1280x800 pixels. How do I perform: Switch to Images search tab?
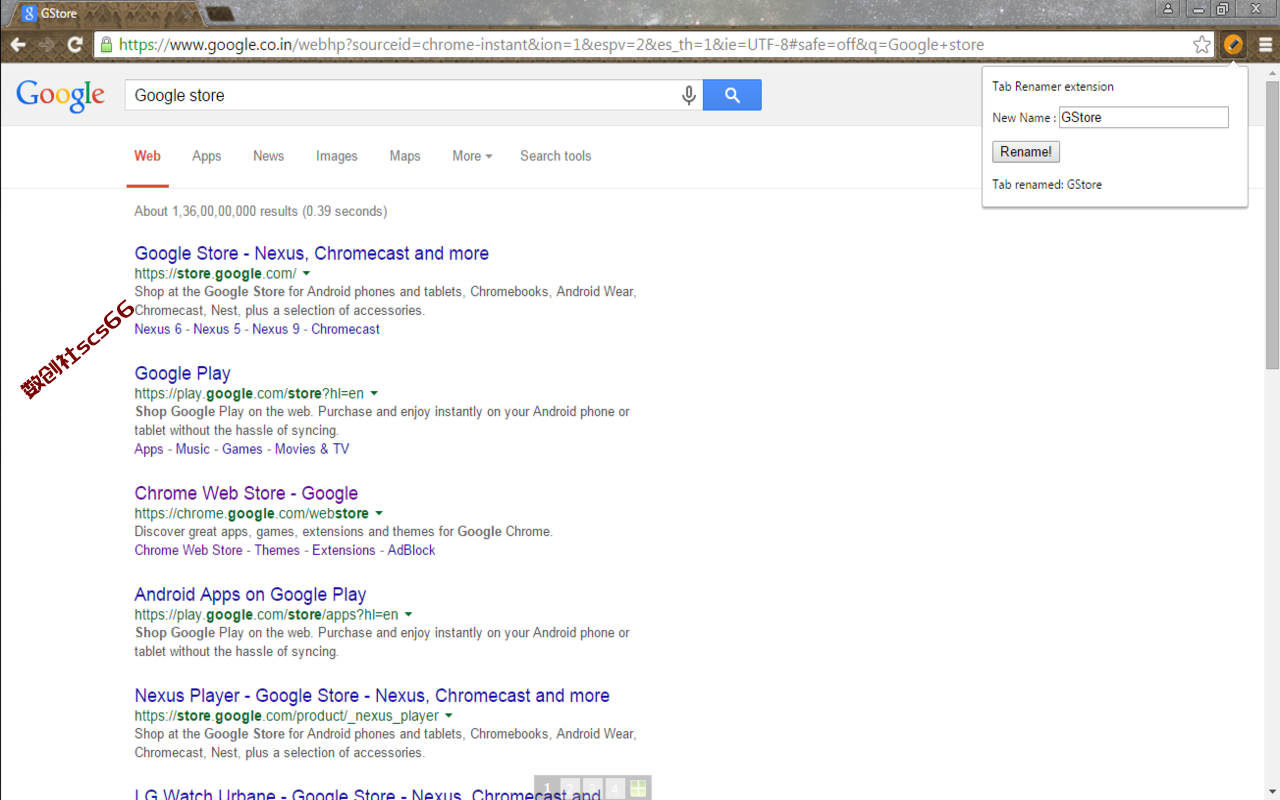click(x=337, y=156)
